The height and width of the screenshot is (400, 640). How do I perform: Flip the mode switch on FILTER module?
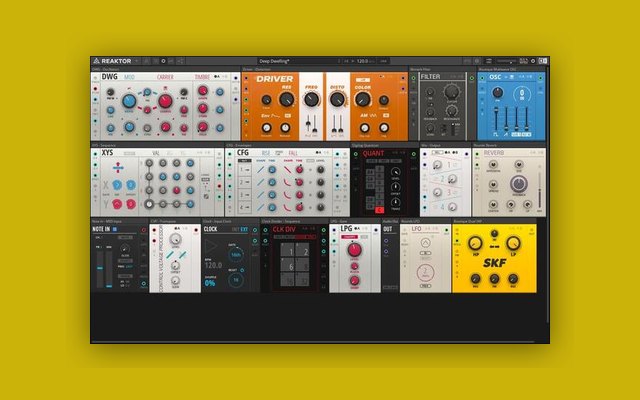[x=453, y=129]
